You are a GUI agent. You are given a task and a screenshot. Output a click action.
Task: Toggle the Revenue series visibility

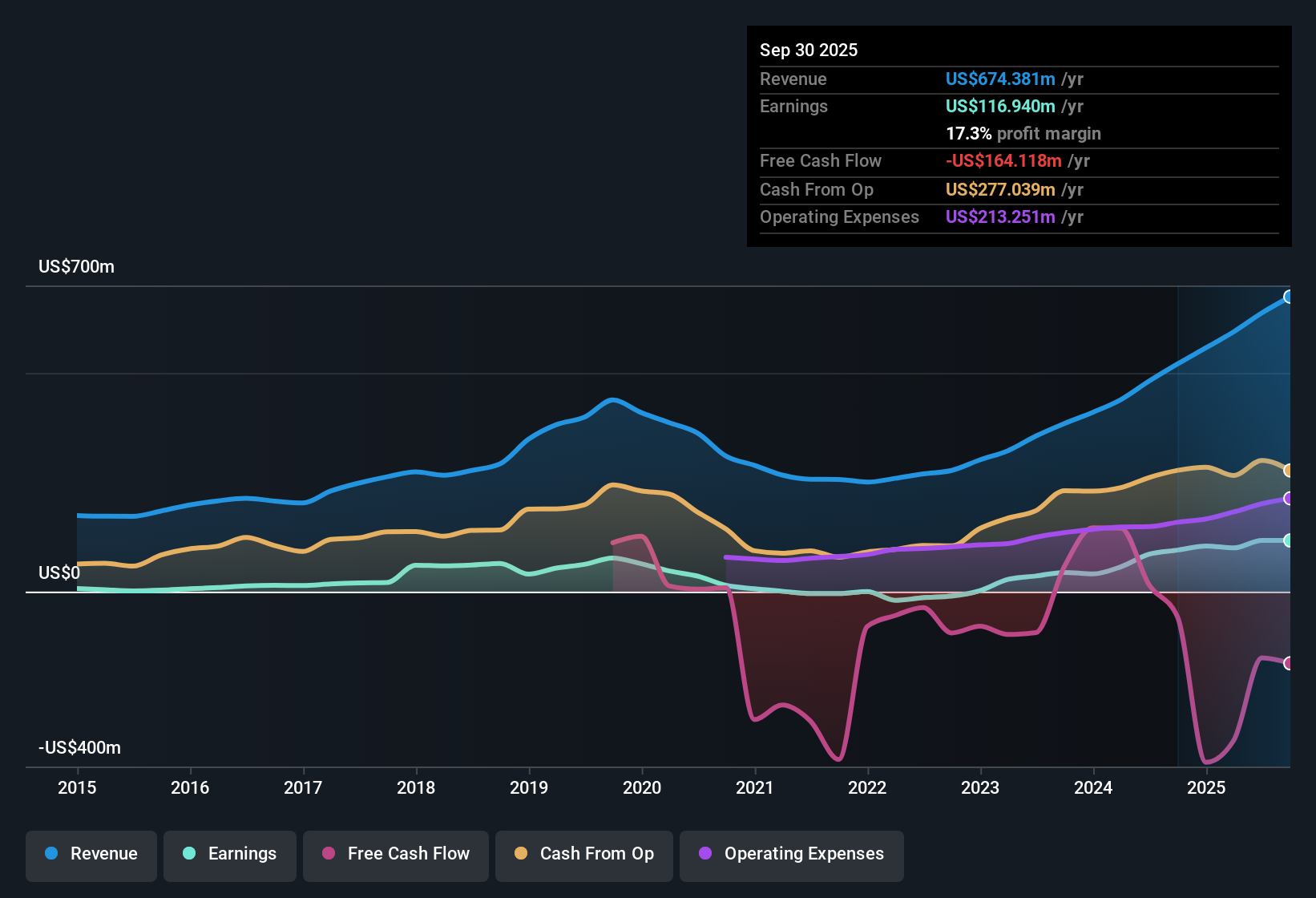[x=91, y=854]
